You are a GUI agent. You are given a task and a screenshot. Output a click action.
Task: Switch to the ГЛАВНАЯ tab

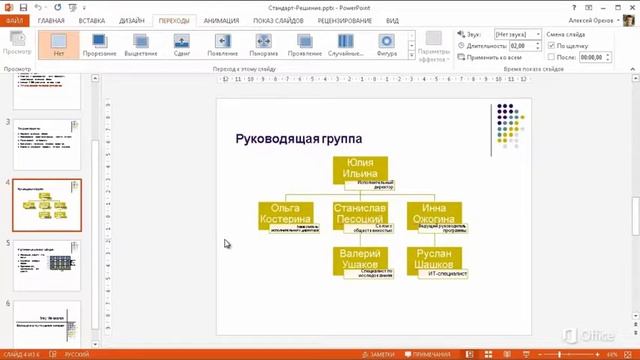click(x=51, y=20)
